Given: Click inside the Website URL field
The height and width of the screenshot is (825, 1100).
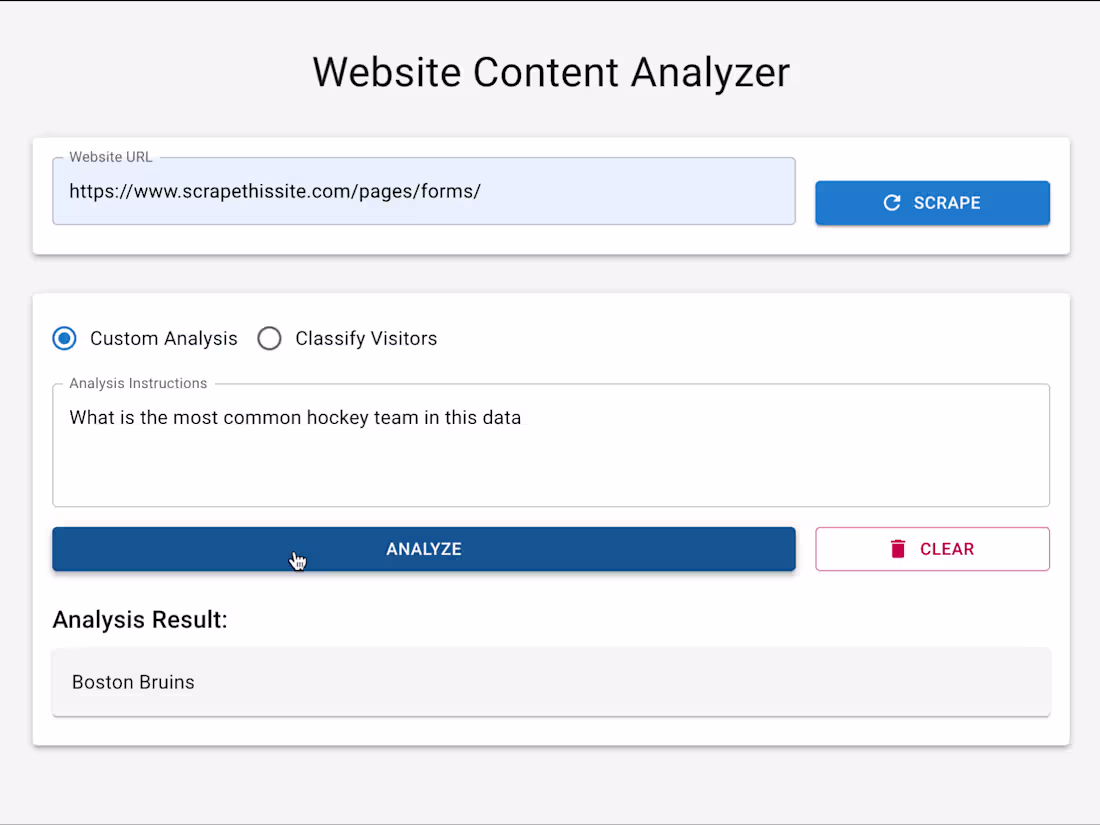Looking at the screenshot, I should coord(423,190).
